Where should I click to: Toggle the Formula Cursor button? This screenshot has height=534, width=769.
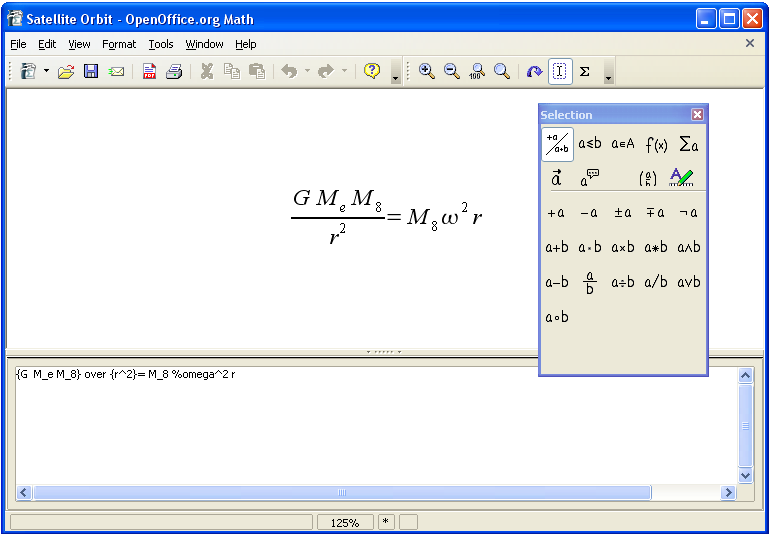pos(560,72)
